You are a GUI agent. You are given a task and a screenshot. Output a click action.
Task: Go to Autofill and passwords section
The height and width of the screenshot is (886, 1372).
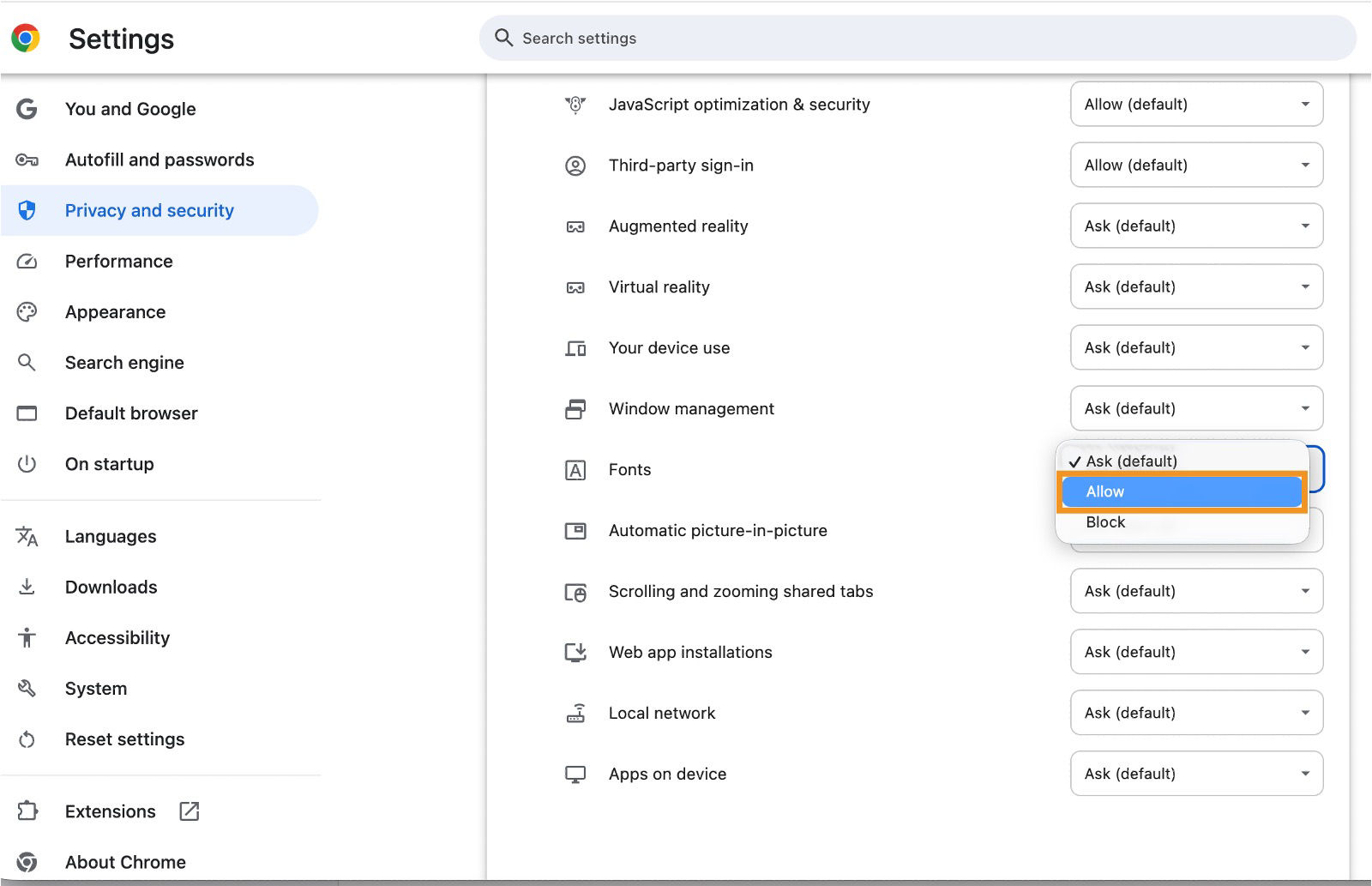(159, 160)
